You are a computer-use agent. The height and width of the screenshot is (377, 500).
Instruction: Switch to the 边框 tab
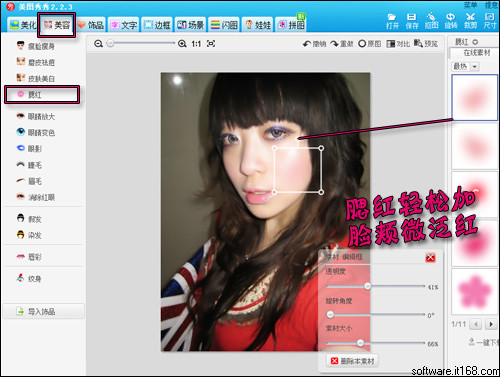pos(157,25)
